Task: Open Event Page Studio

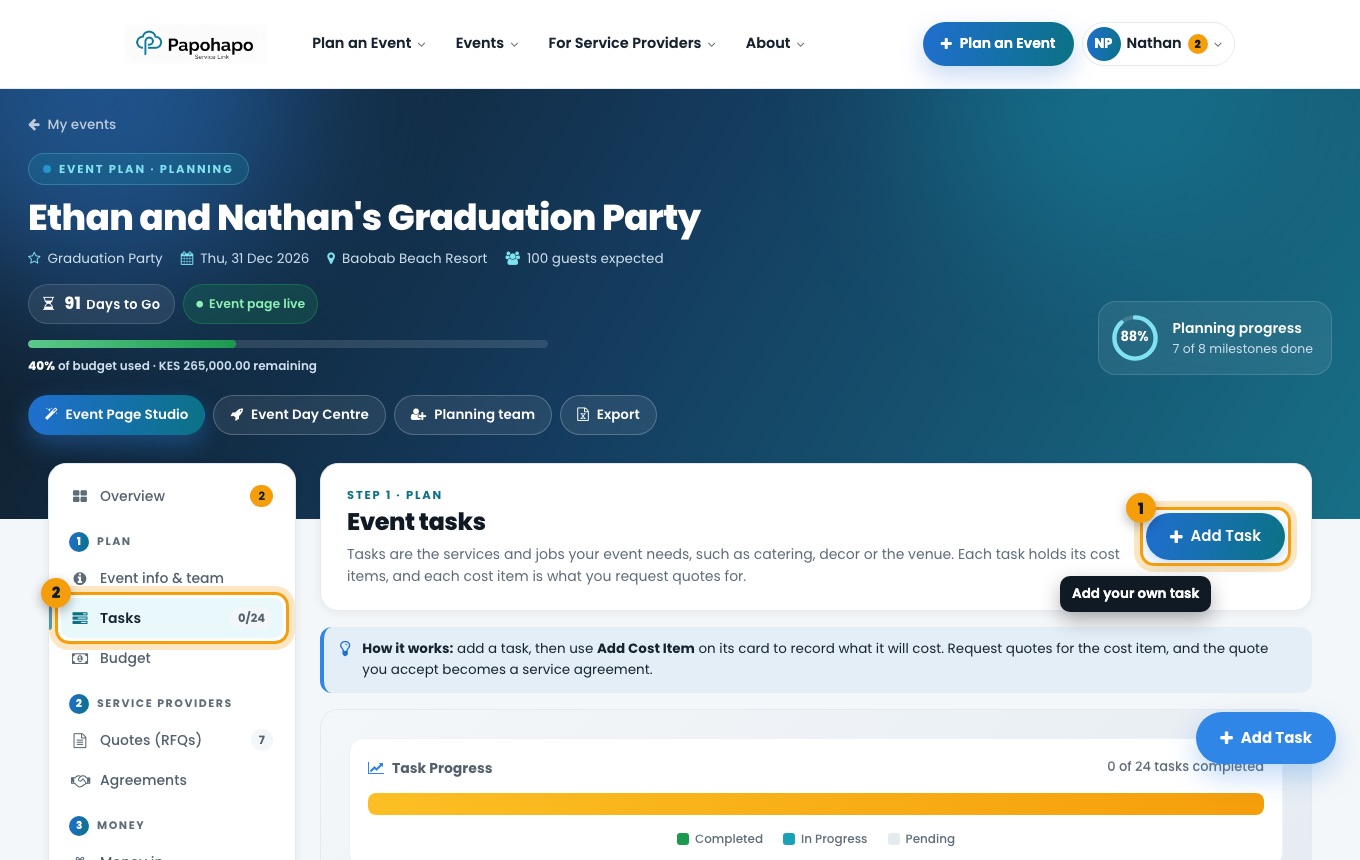Action: click(116, 415)
